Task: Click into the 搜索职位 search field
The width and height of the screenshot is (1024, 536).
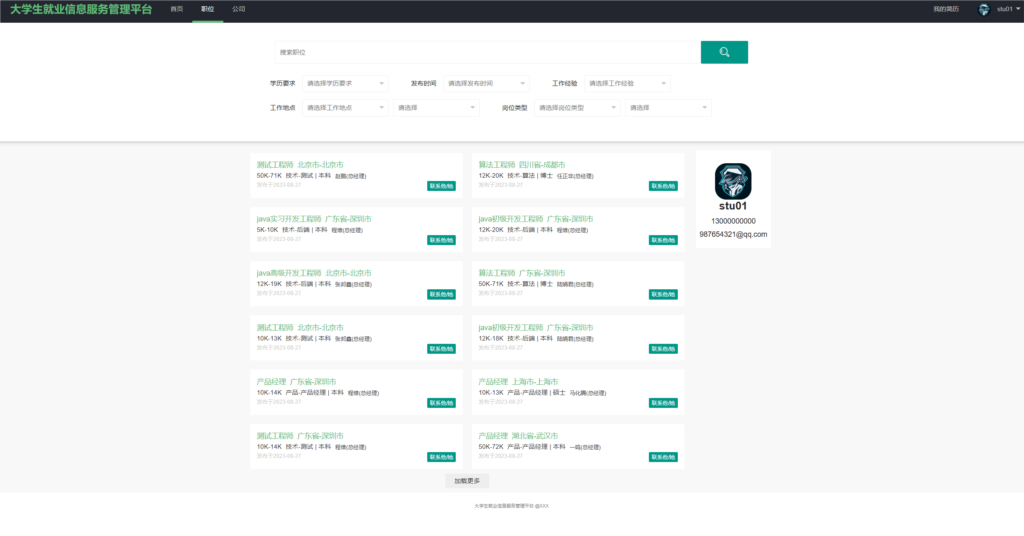Action: click(487, 52)
